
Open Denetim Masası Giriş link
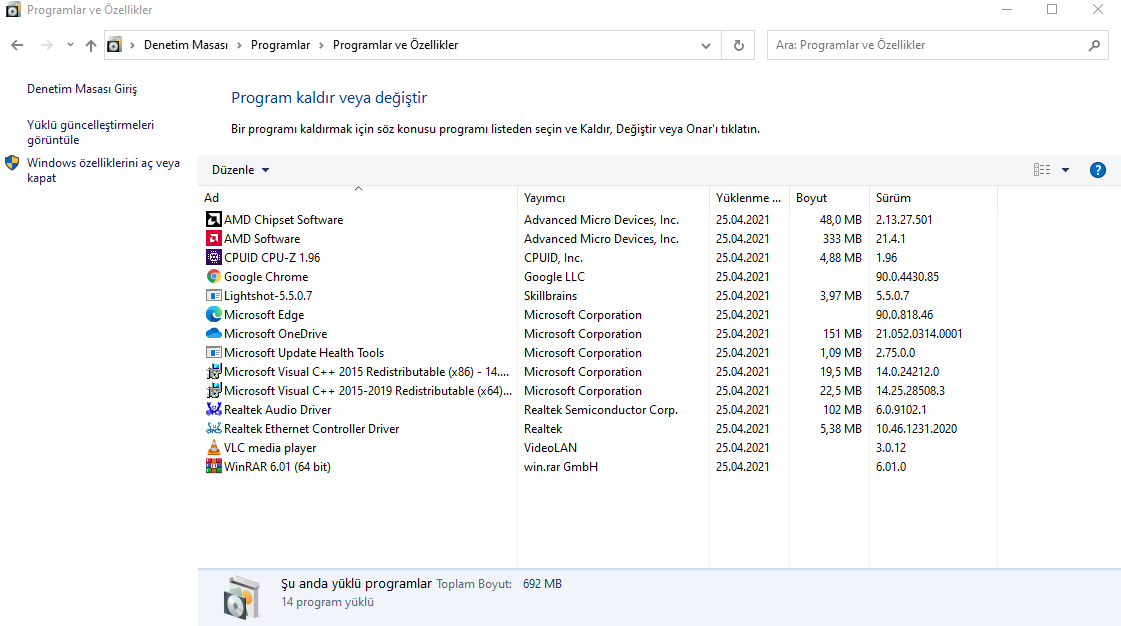pos(82,89)
